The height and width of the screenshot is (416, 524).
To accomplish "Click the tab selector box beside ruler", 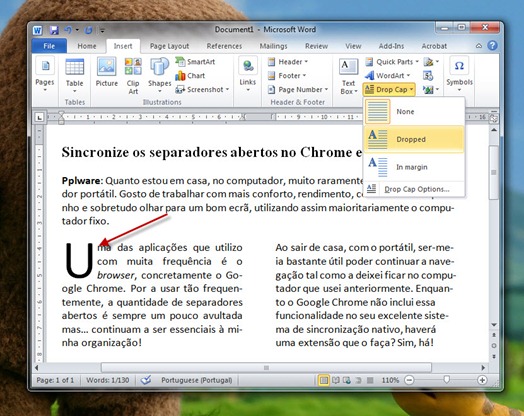I will [x=39, y=117].
